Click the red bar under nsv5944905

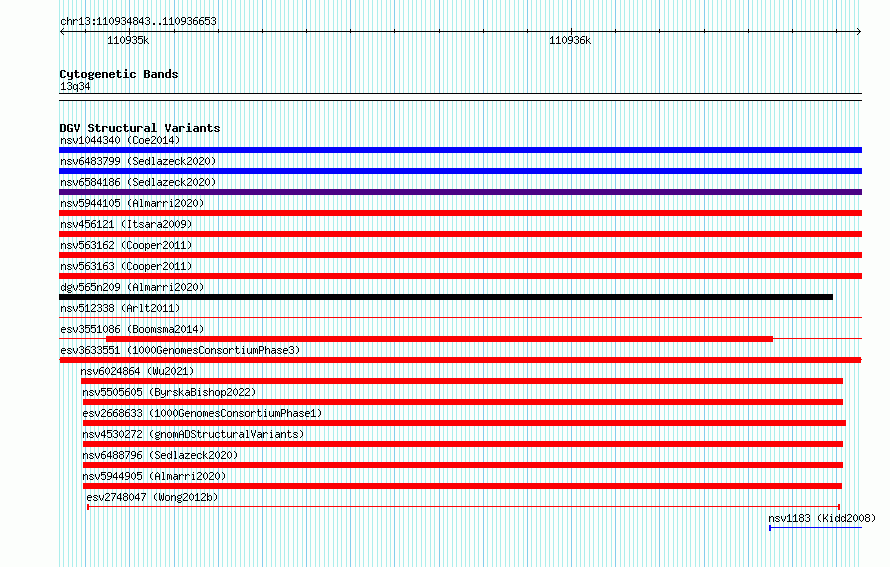click(x=463, y=486)
